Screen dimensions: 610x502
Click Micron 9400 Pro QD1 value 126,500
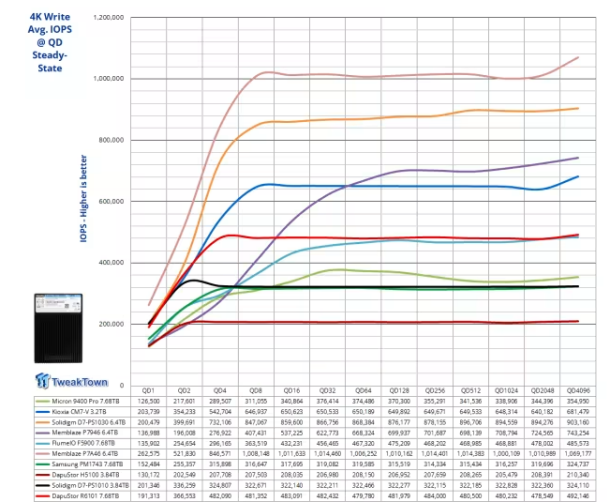[148, 401]
